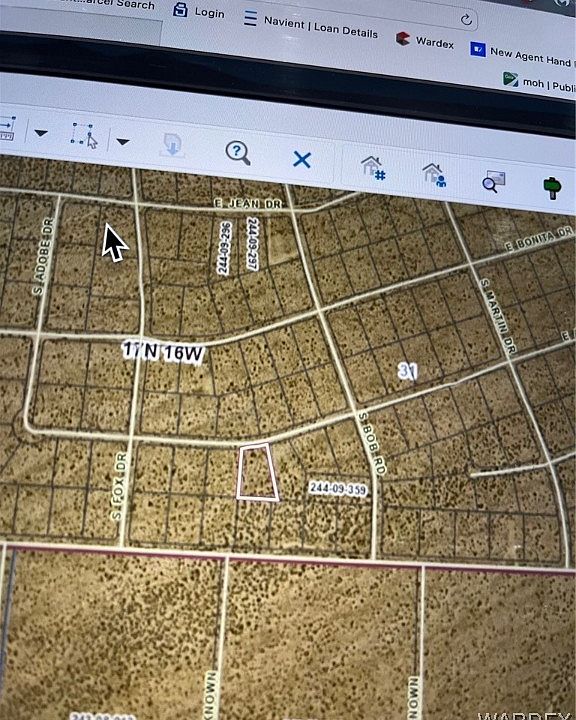Screen dimensions: 576x720
Task: Open the Wardex bookmark
Action: [425, 41]
